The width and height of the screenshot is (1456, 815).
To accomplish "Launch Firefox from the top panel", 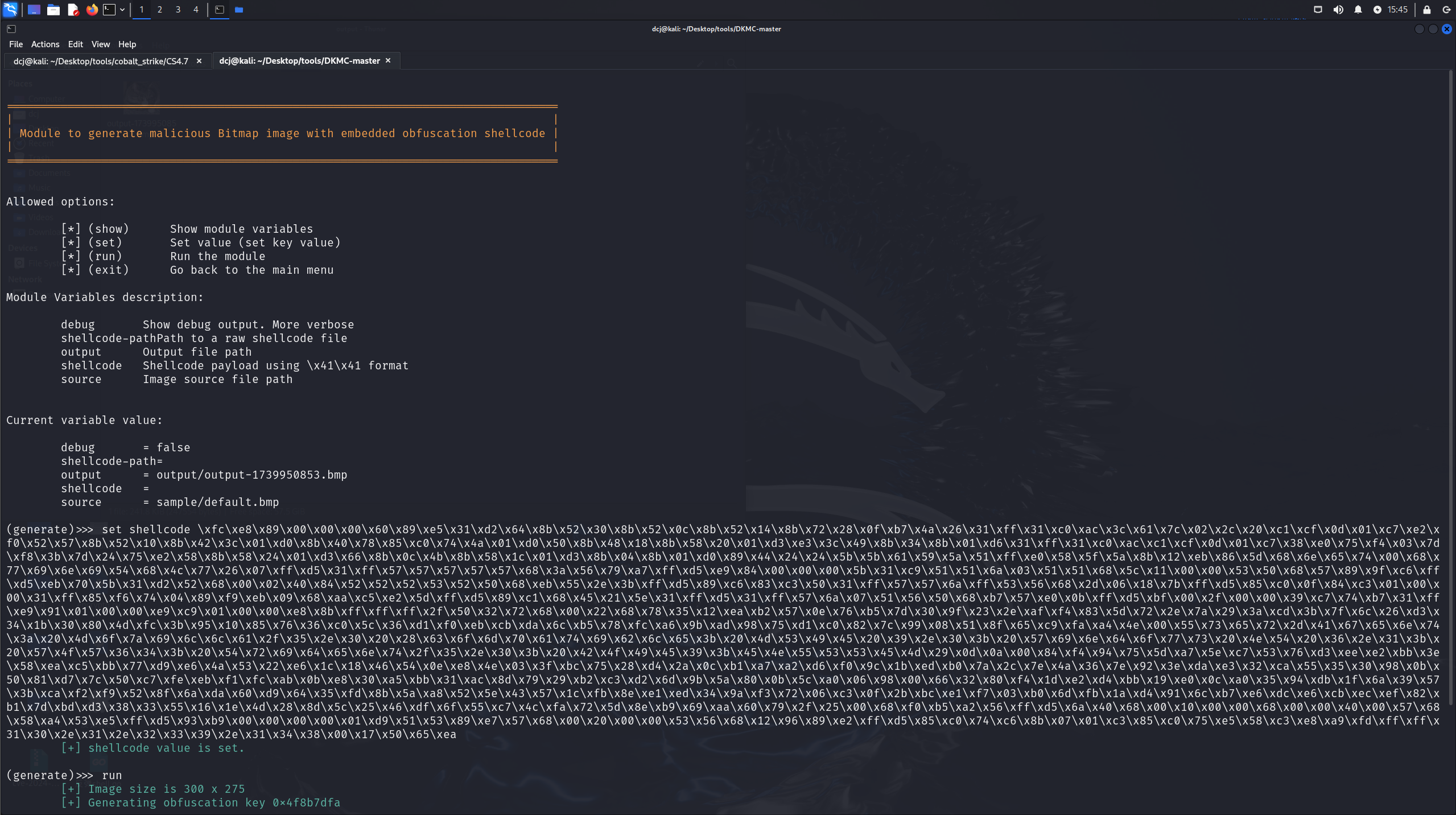I will (92, 10).
